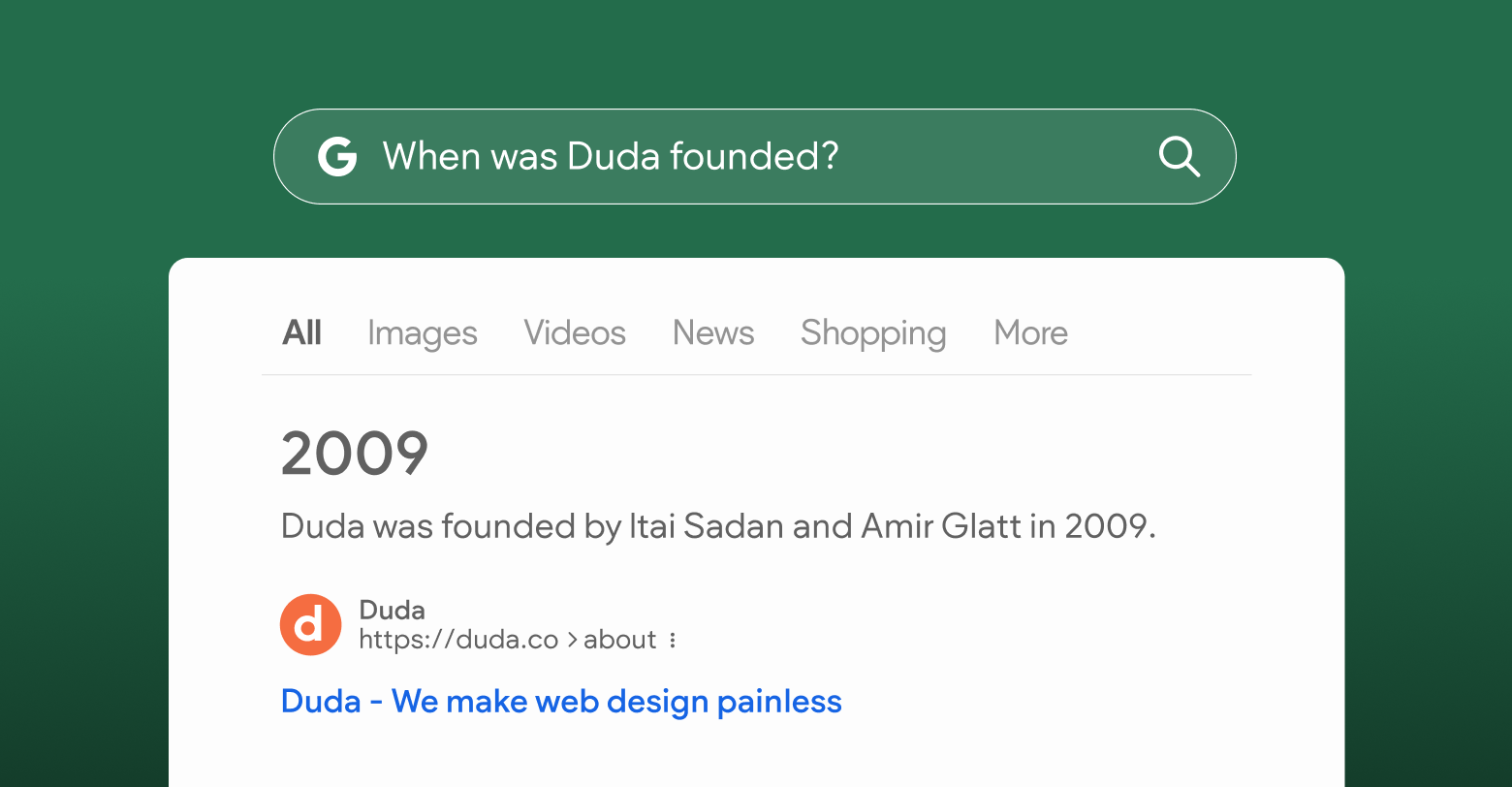The width and height of the screenshot is (1512, 787).
Task: Click the Google G logo
Action: click(x=337, y=156)
